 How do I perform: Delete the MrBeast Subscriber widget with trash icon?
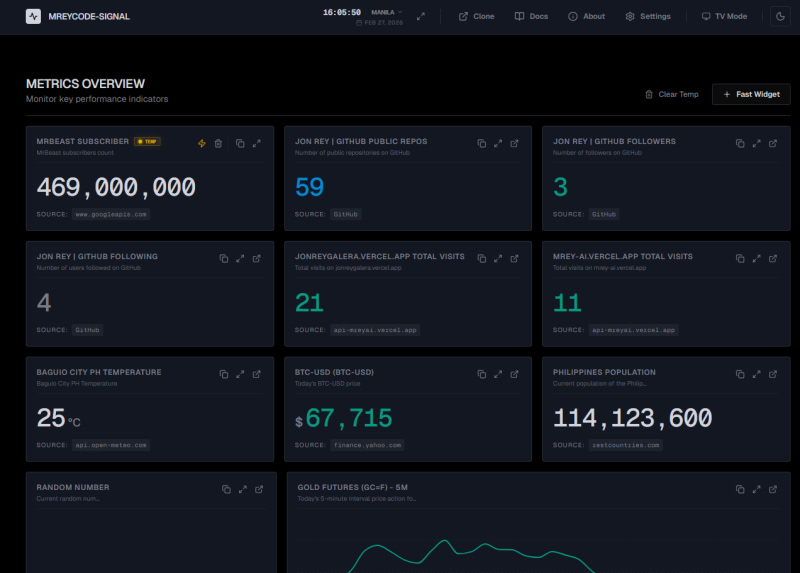pyautogui.click(x=219, y=143)
